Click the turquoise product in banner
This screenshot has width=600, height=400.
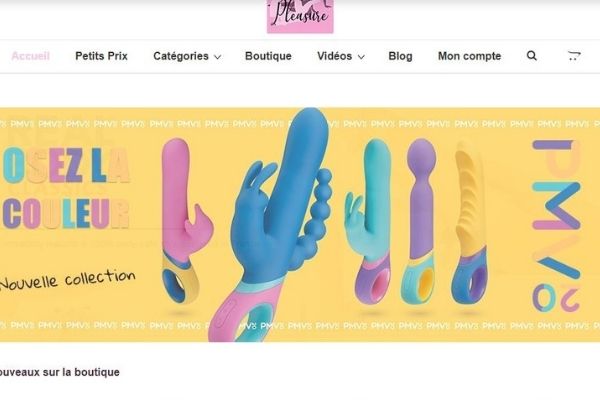[x=369, y=221]
